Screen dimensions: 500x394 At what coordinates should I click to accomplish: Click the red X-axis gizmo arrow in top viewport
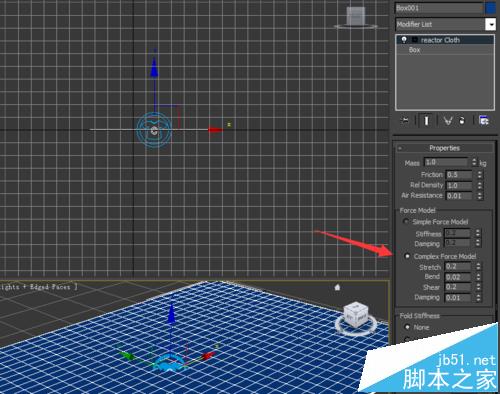click(216, 130)
